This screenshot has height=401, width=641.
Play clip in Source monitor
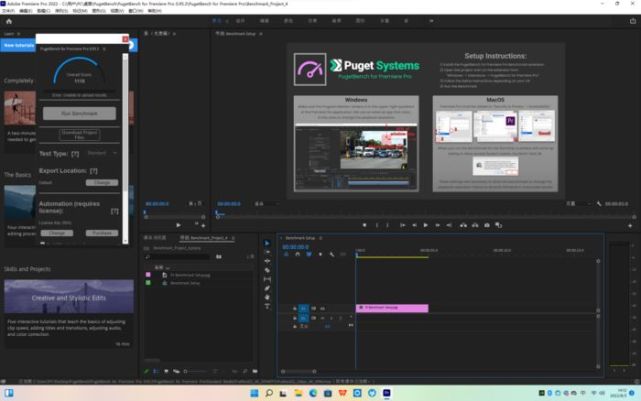[x=178, y=225]
